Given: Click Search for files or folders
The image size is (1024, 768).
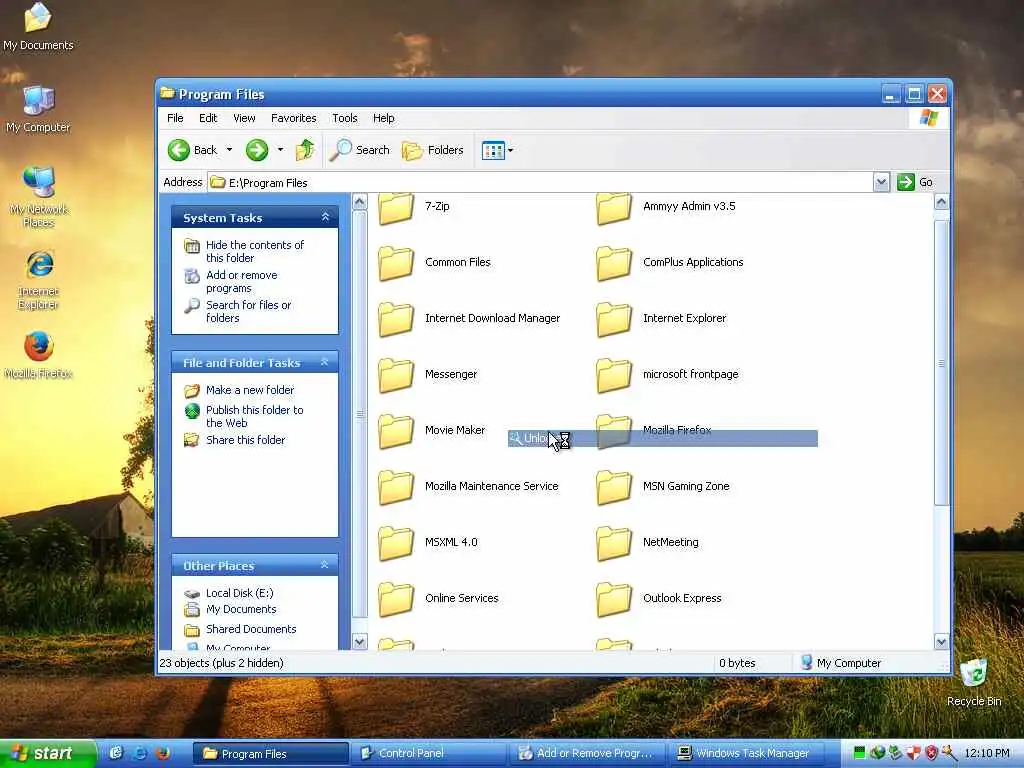Looking at the screenshot, I should point(248,312).
